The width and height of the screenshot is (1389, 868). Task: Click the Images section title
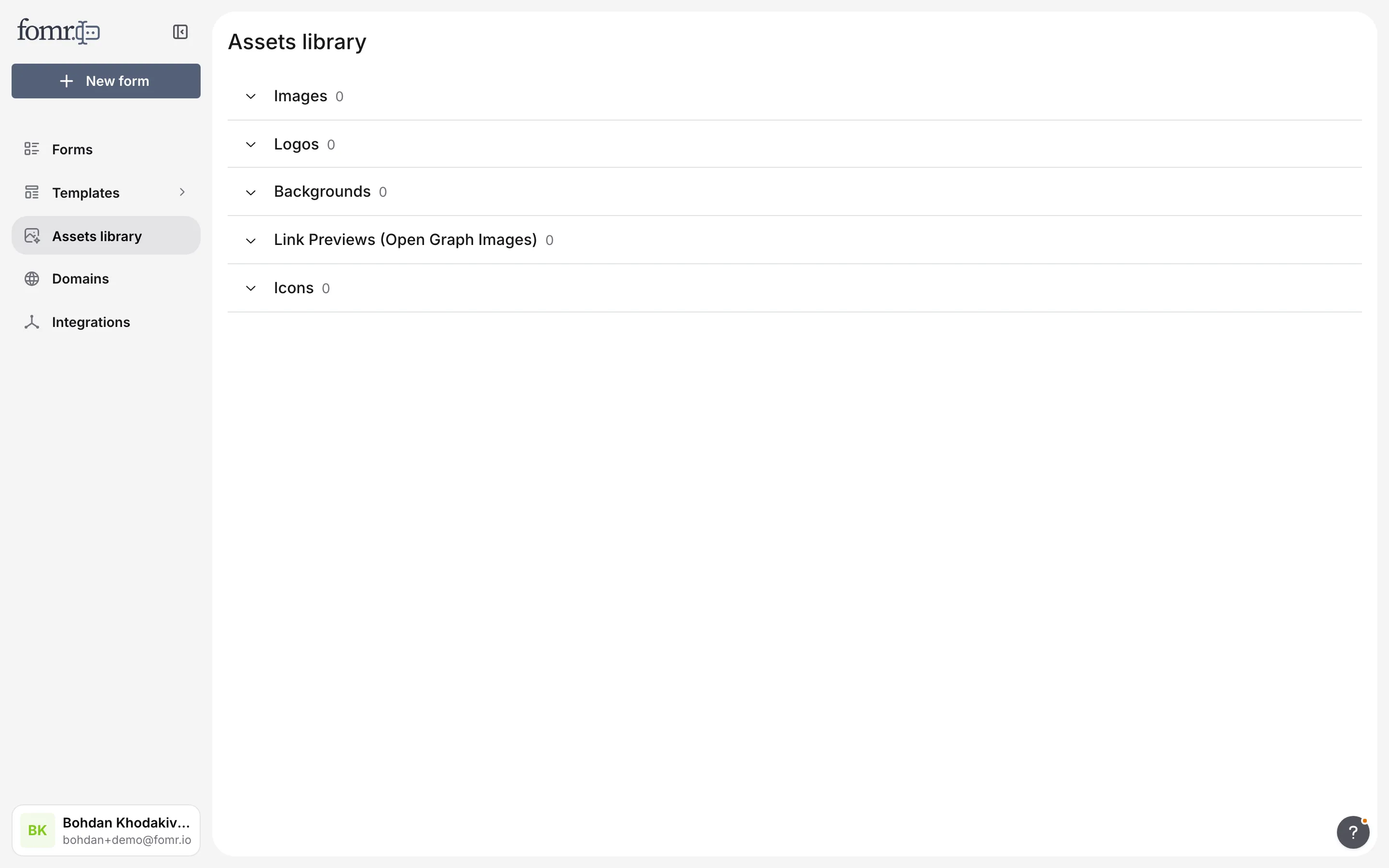click(x=300, y=96)
